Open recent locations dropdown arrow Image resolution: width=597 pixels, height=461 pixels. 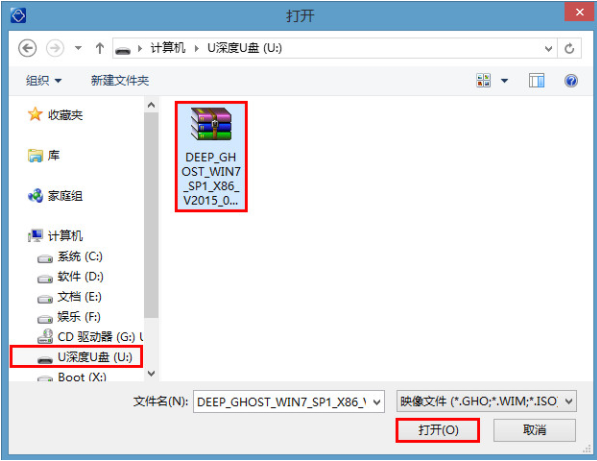click(78, 48)
